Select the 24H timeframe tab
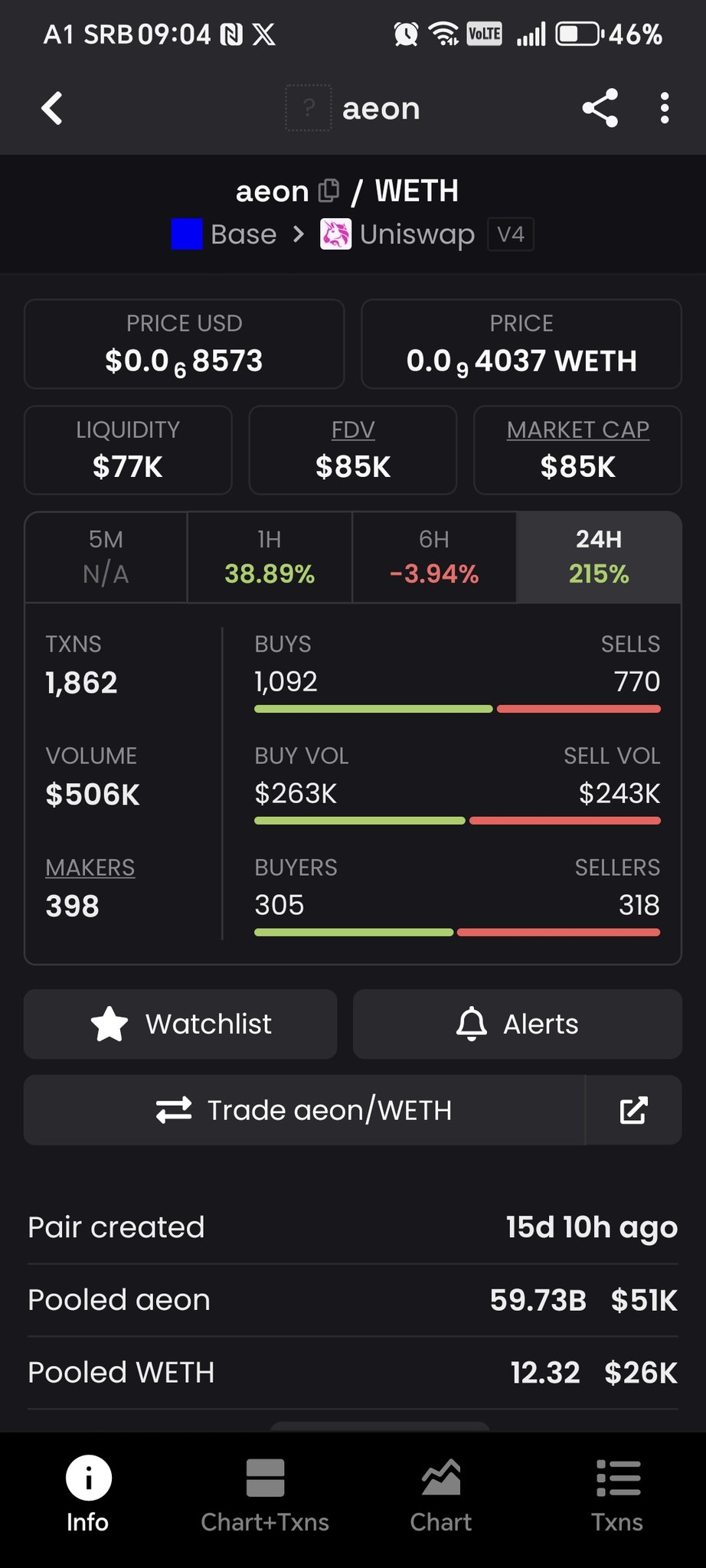 point(599,557)
